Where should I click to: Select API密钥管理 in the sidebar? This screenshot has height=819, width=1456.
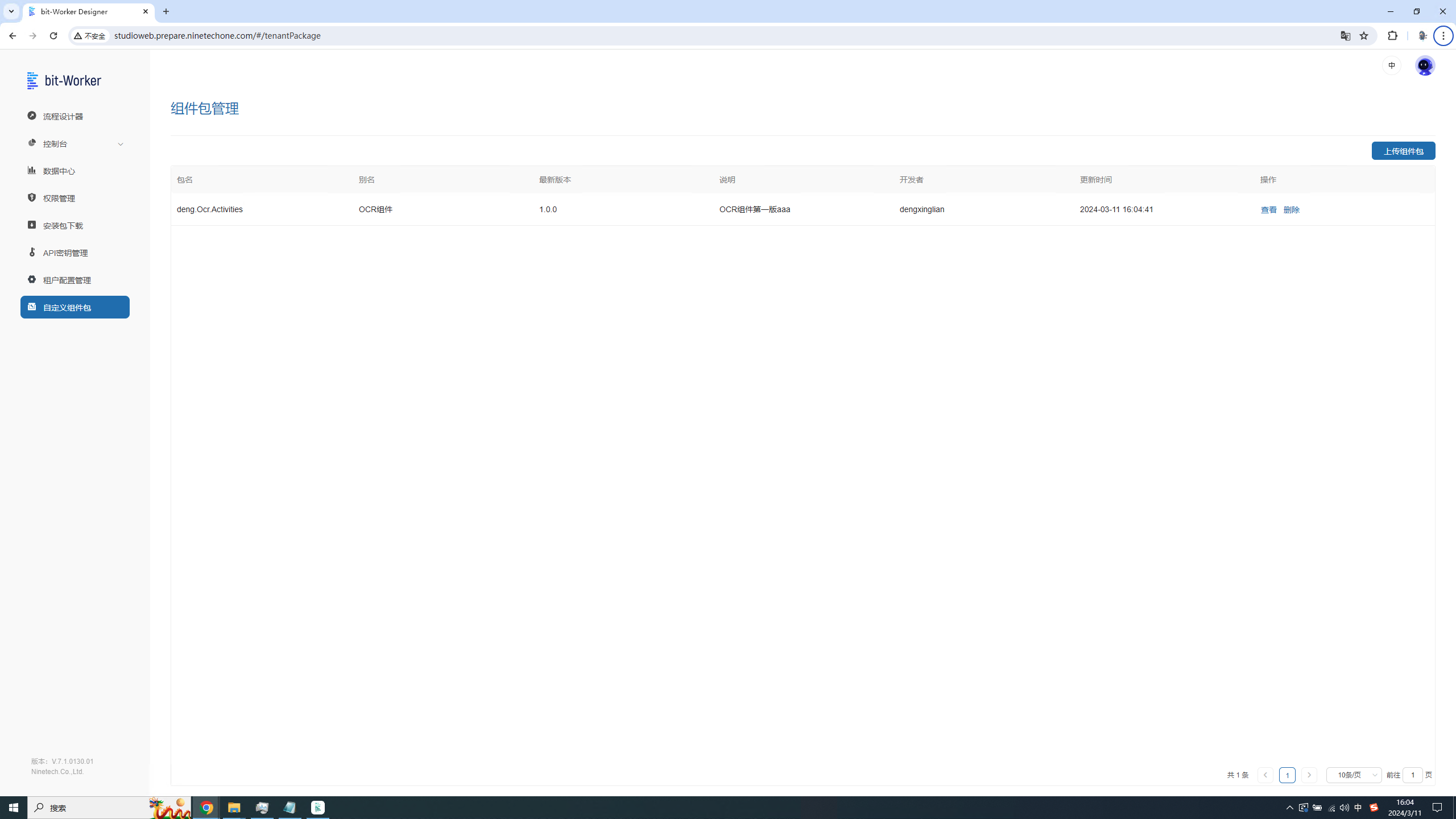[x=65, y=253]
